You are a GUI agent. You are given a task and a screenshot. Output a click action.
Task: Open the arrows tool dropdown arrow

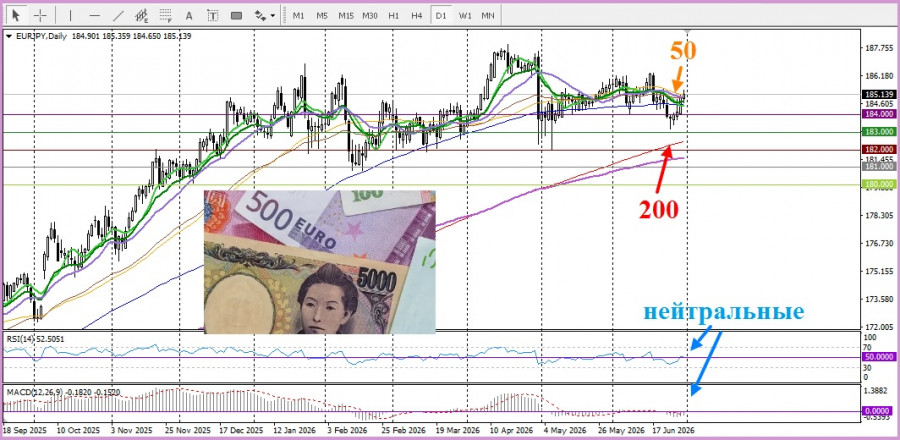tap(273, 16)
